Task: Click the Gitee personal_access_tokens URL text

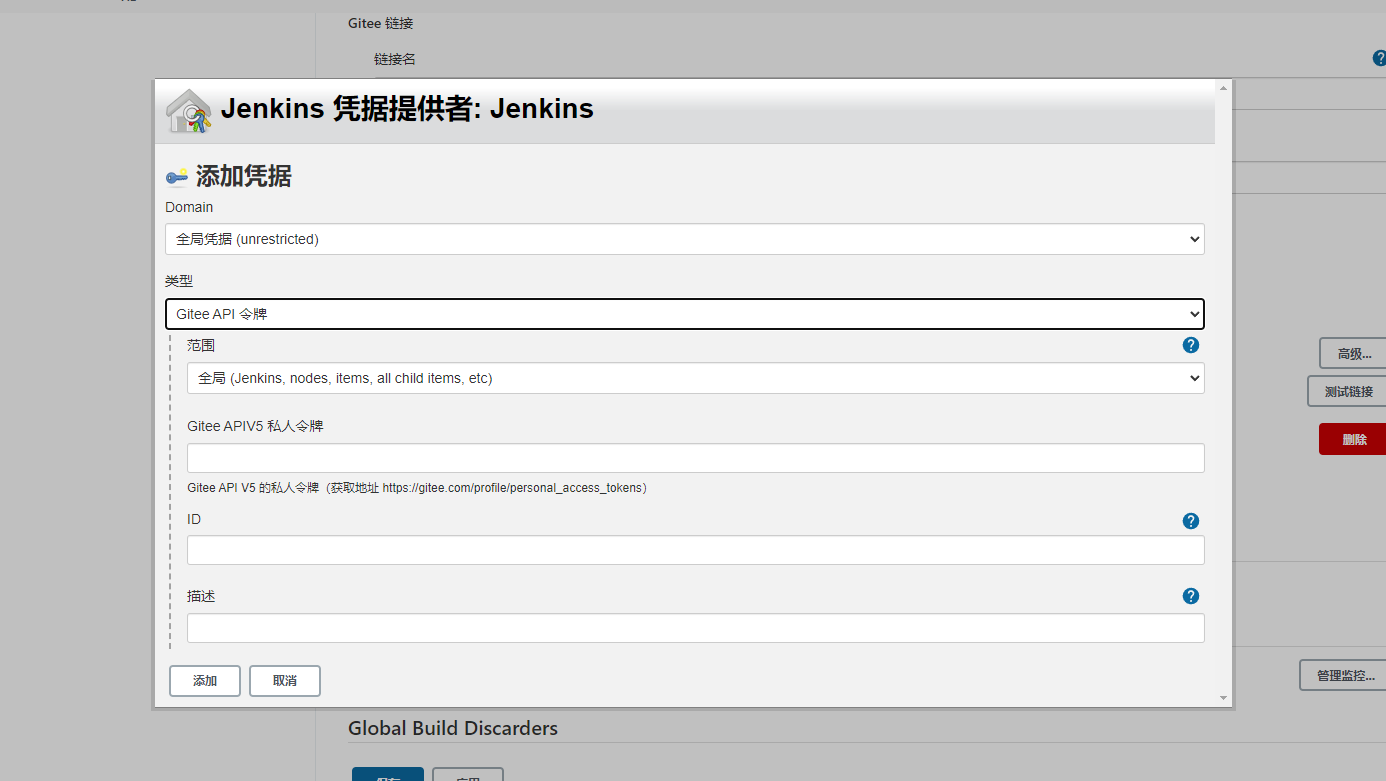Action: pos(512,488)
